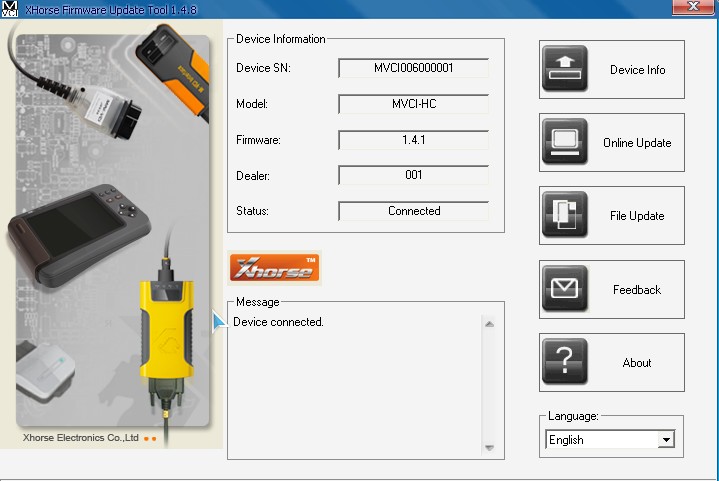This screenshot has height=481, width=719.
Task: Click the Feedback envelope icon
Action: [564, 289]
